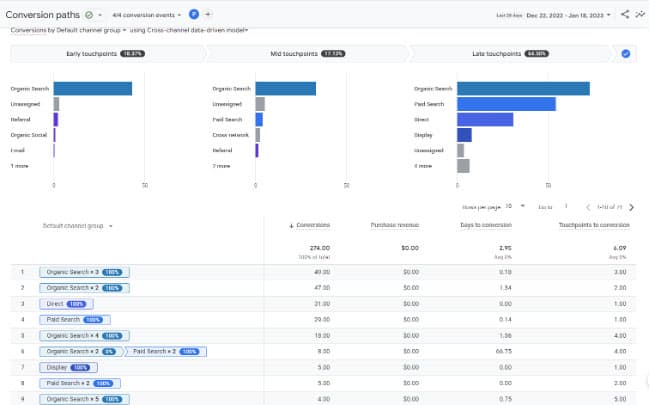Click the share report icon
650x405 pixels.
(x=625, y=15)
